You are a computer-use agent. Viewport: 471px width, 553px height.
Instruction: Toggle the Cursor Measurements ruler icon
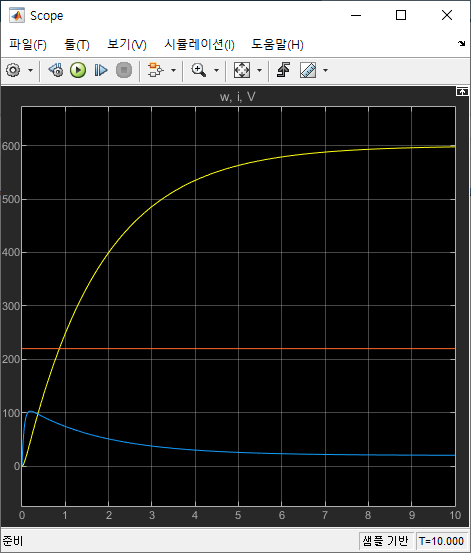(x=308, y=70)
